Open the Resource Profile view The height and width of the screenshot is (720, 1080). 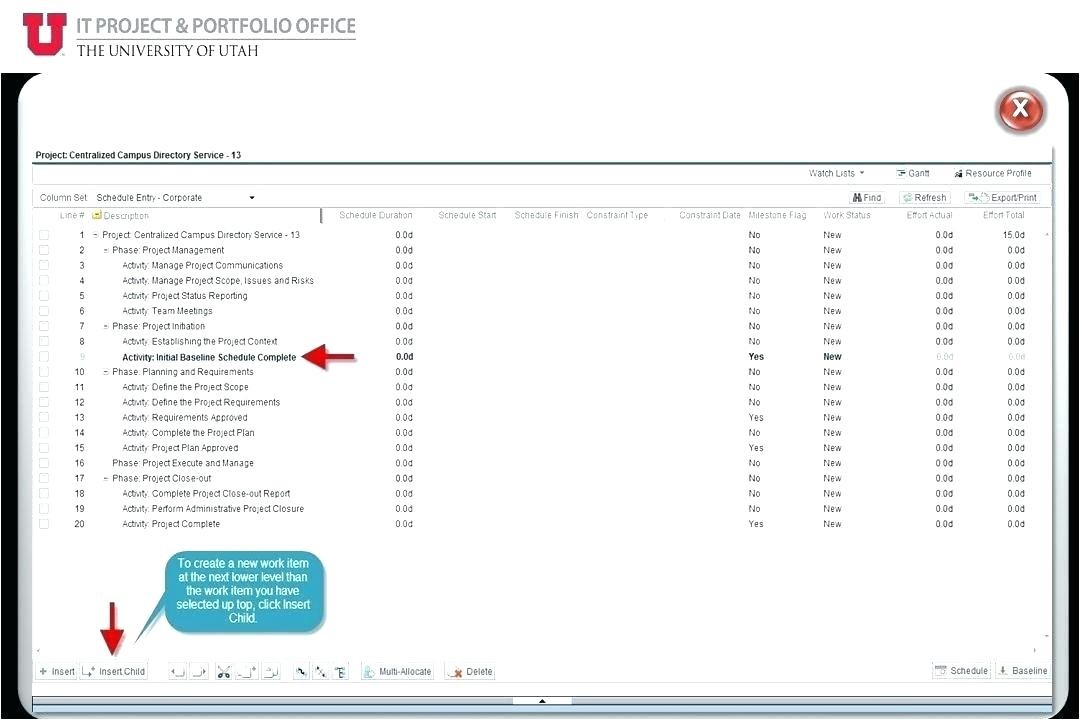point(992,174)
